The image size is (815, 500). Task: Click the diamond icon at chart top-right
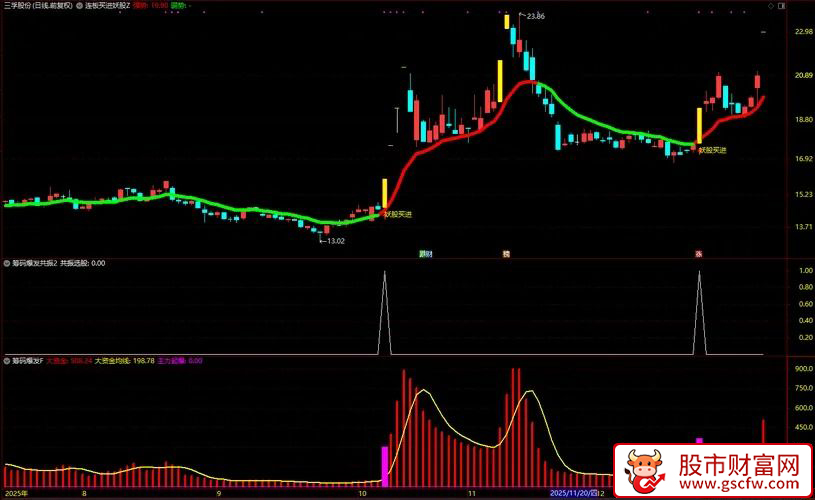coord(771,6)
